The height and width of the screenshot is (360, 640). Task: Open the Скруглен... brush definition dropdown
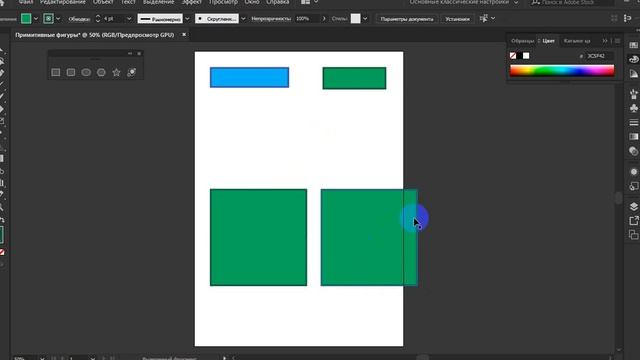pos(243,19)
